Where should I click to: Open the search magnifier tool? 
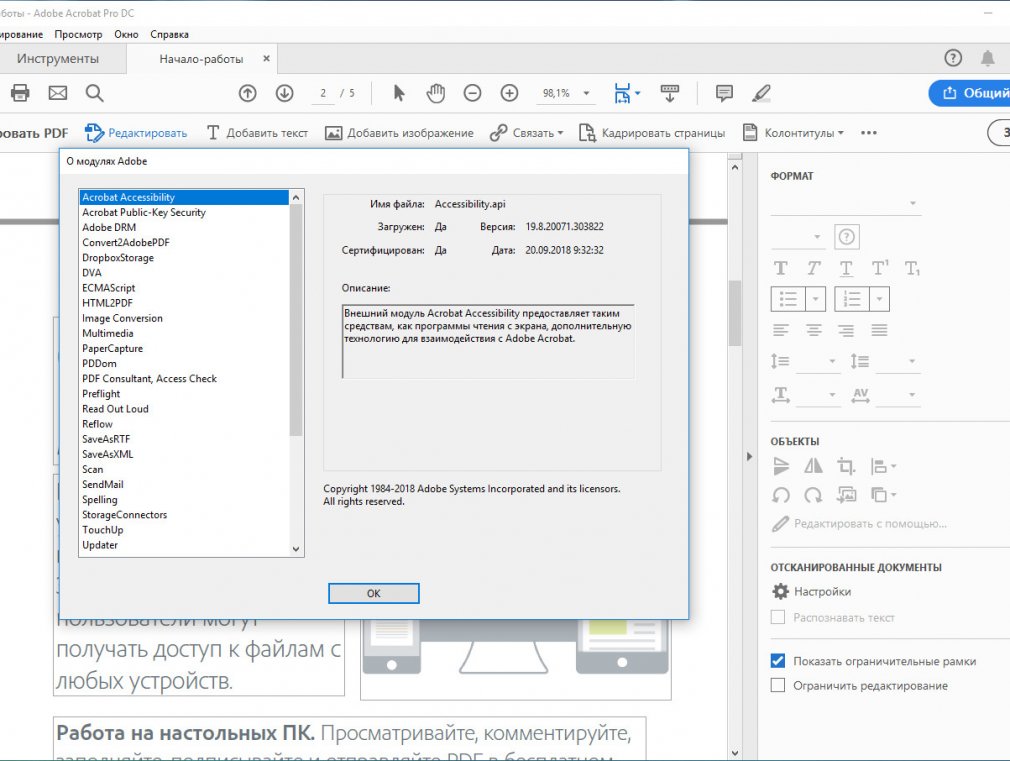tap(95, 93)
